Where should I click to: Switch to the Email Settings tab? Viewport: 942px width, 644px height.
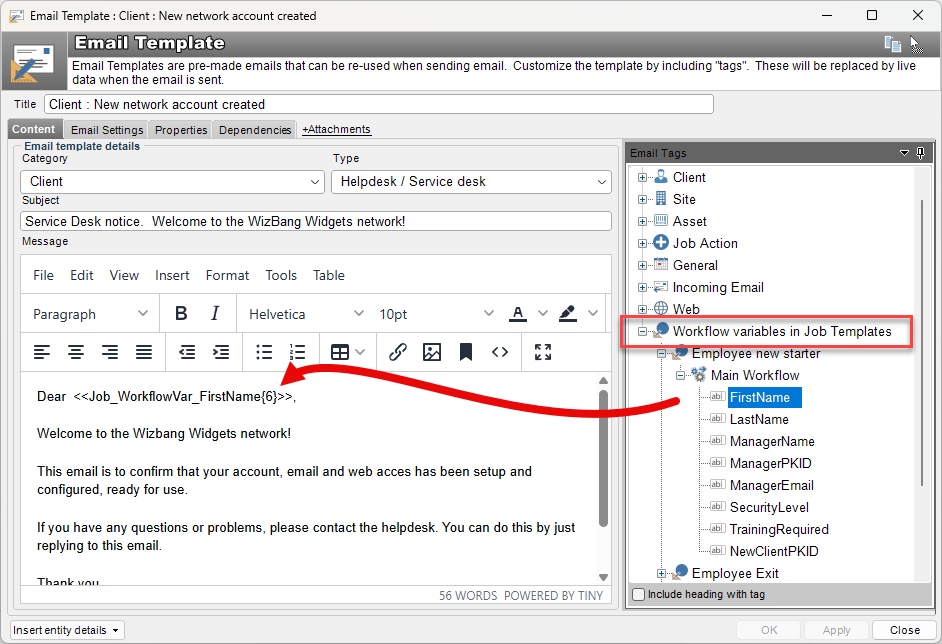tap(106, 129)
